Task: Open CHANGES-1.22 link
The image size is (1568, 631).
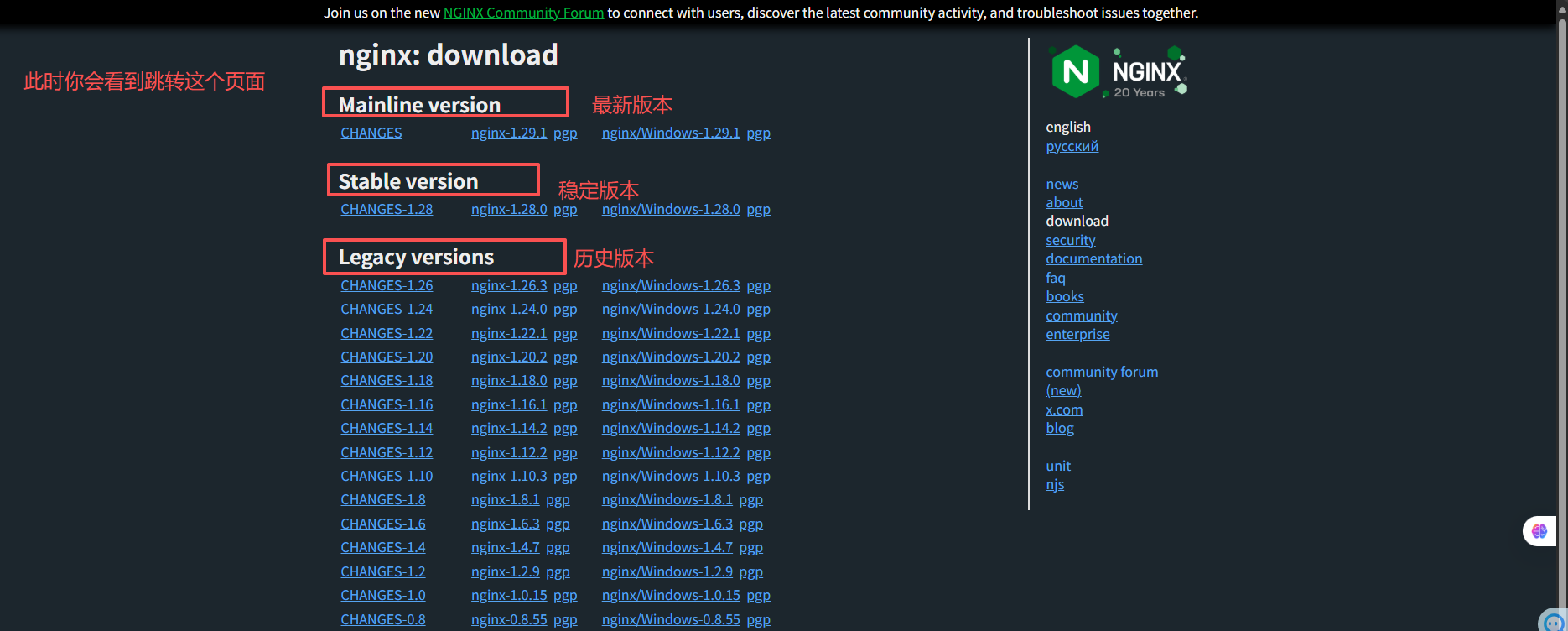Action: (387, 333)
